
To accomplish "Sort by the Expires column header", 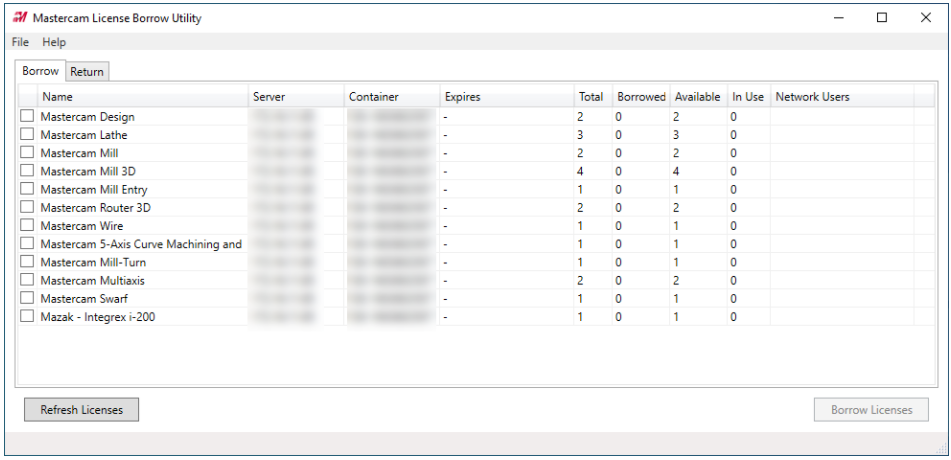I will click(x=507, y=96).
